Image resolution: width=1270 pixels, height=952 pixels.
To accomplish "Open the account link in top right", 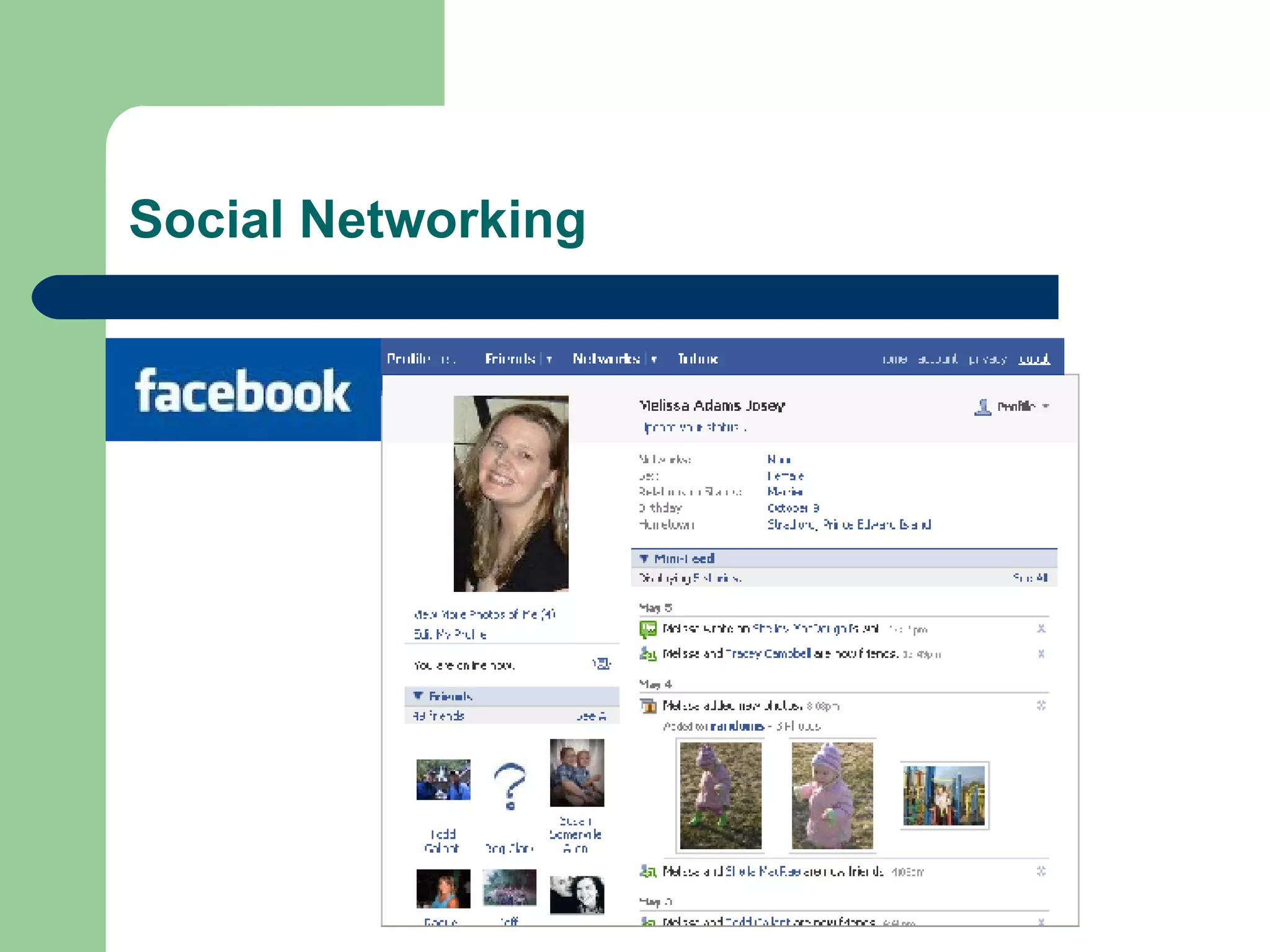I will (937, 359).
